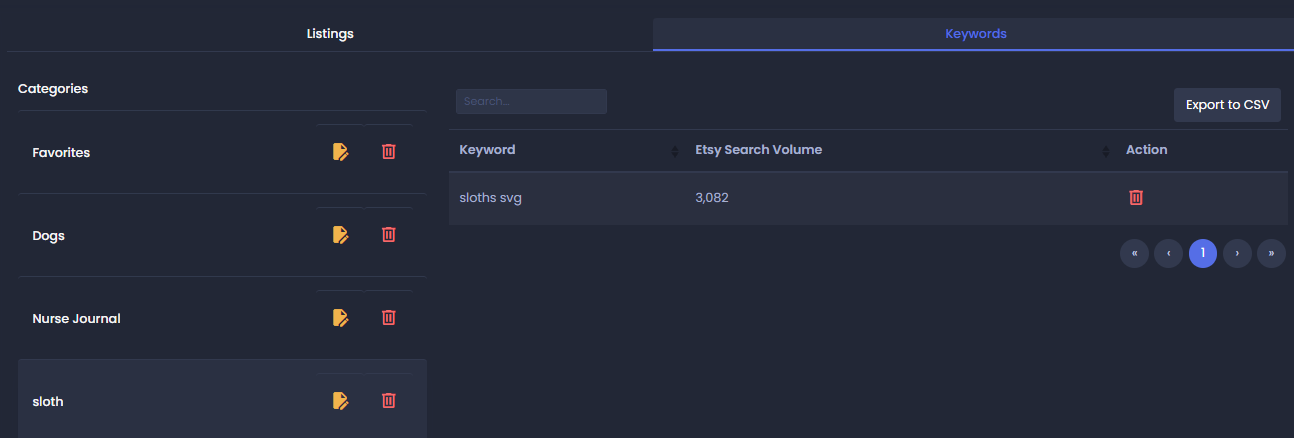Delete the Dogs category
Screen dimensions: 1294x438
(389, 235)
